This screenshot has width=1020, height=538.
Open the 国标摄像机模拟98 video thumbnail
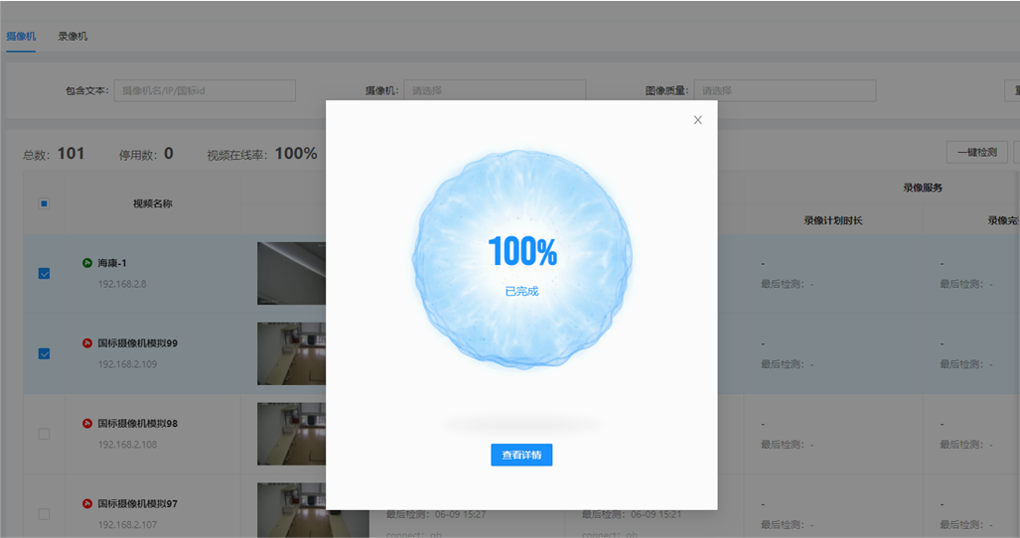tap(291, 433)
